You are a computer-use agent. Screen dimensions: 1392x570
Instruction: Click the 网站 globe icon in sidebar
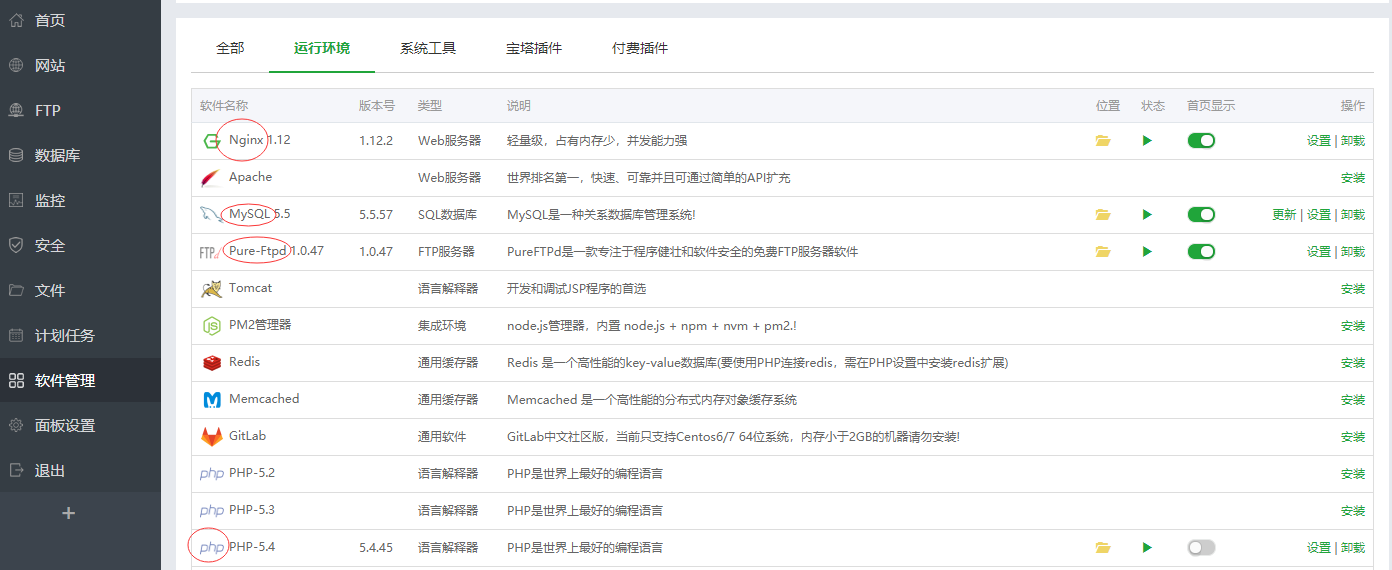(16, 65)
